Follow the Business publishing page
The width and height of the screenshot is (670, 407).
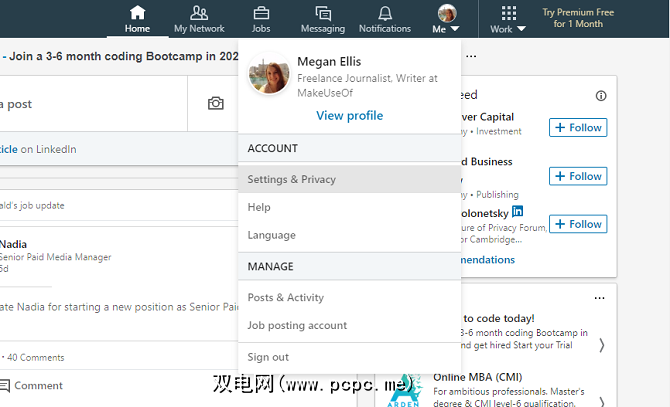pyautogui.click(x=578, y=176)
